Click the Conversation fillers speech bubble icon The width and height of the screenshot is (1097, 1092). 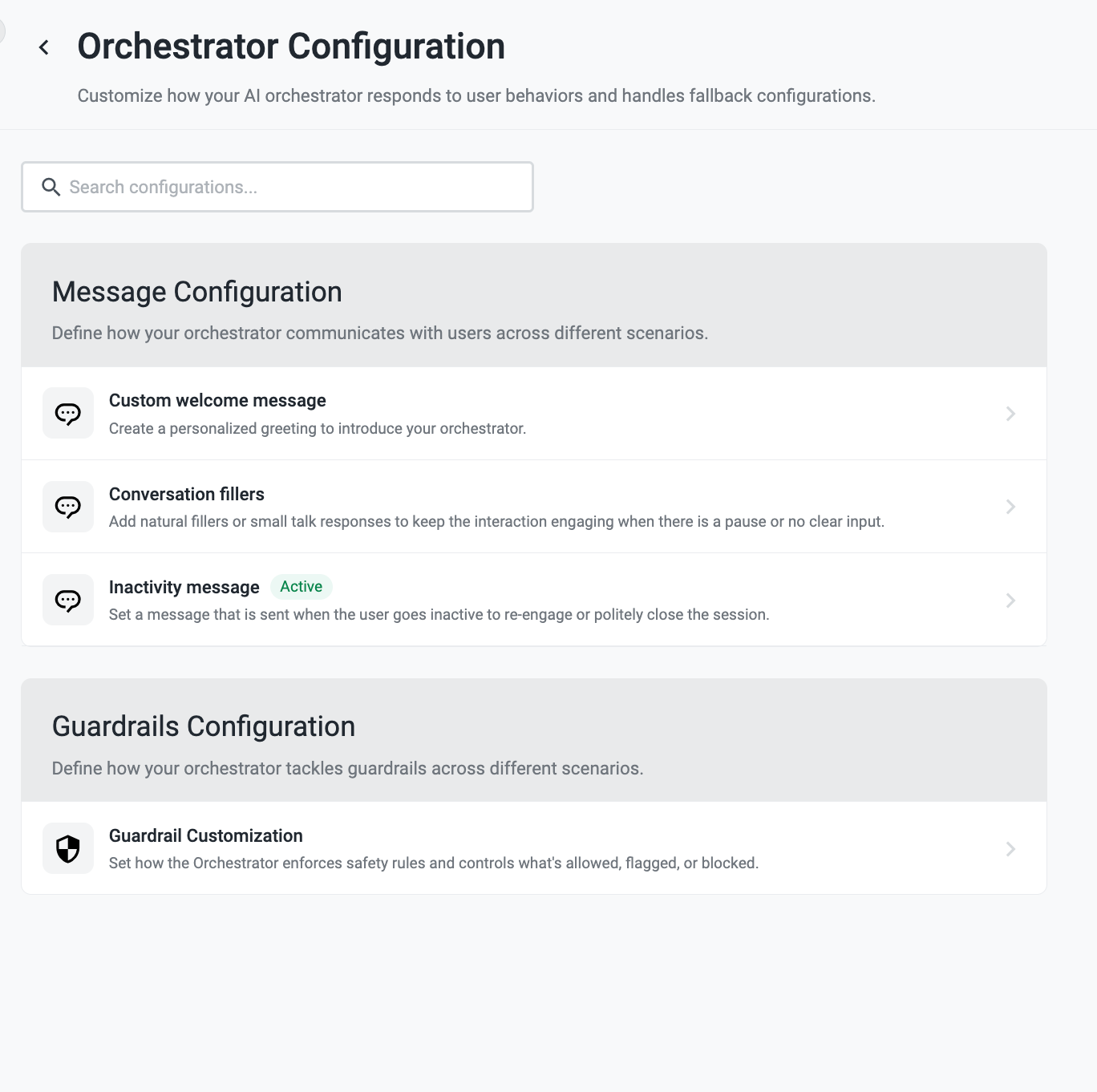(68, 507)
